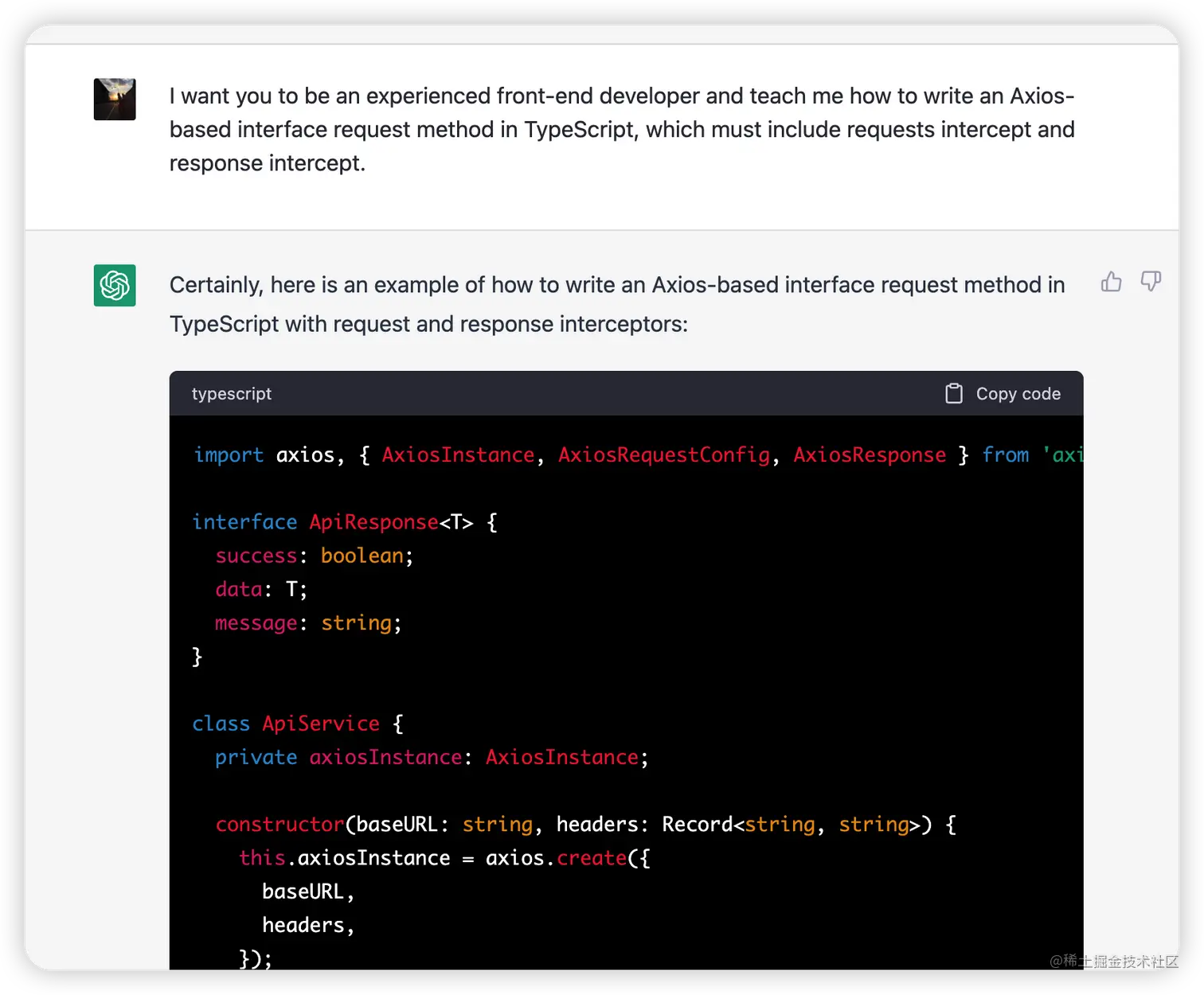Click the 'headers,' code line
This screenshot has height=995, width=1204.
pyautogui.click(x=308, y=925)
